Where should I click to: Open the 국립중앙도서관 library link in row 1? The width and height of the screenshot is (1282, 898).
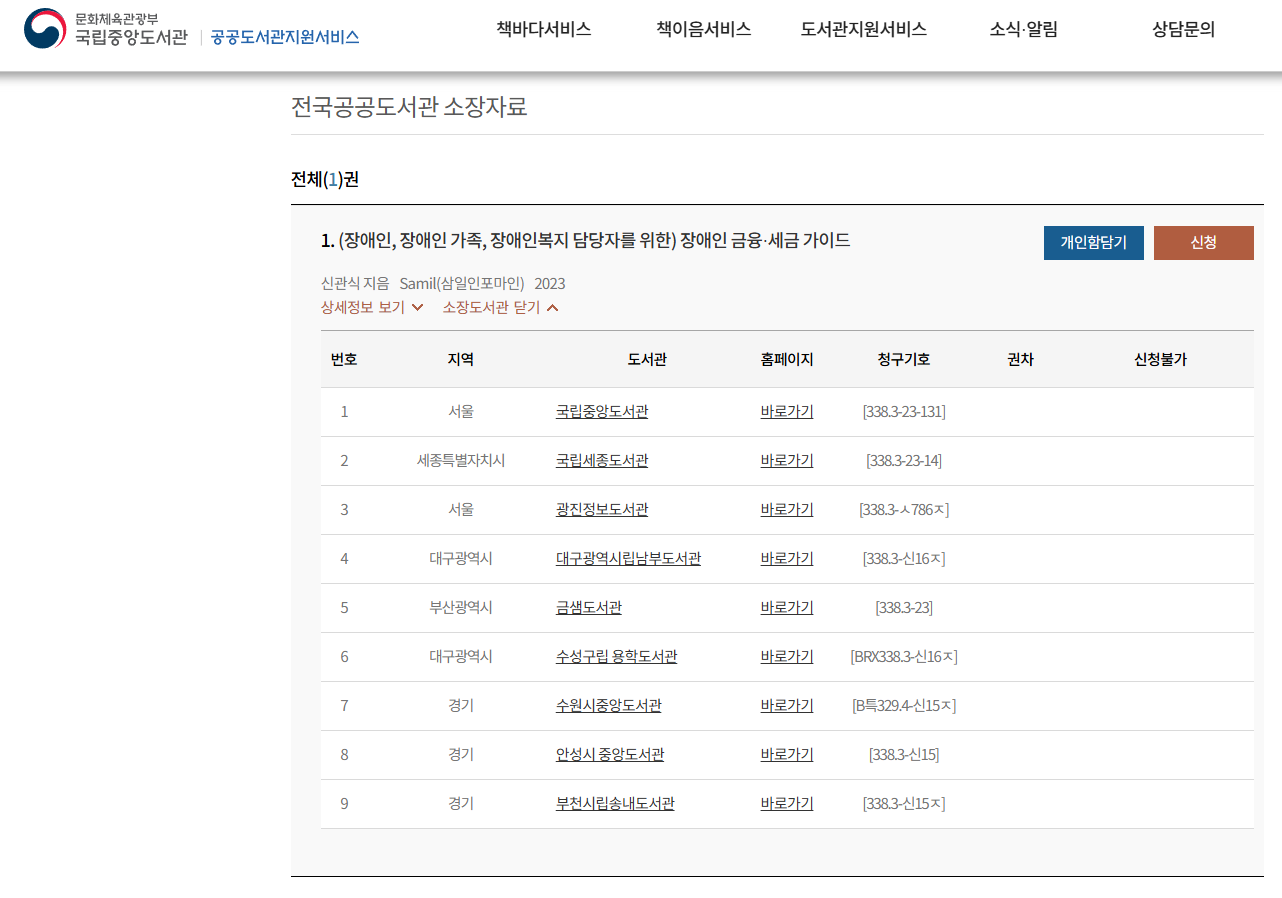click(x=602, y=411)
